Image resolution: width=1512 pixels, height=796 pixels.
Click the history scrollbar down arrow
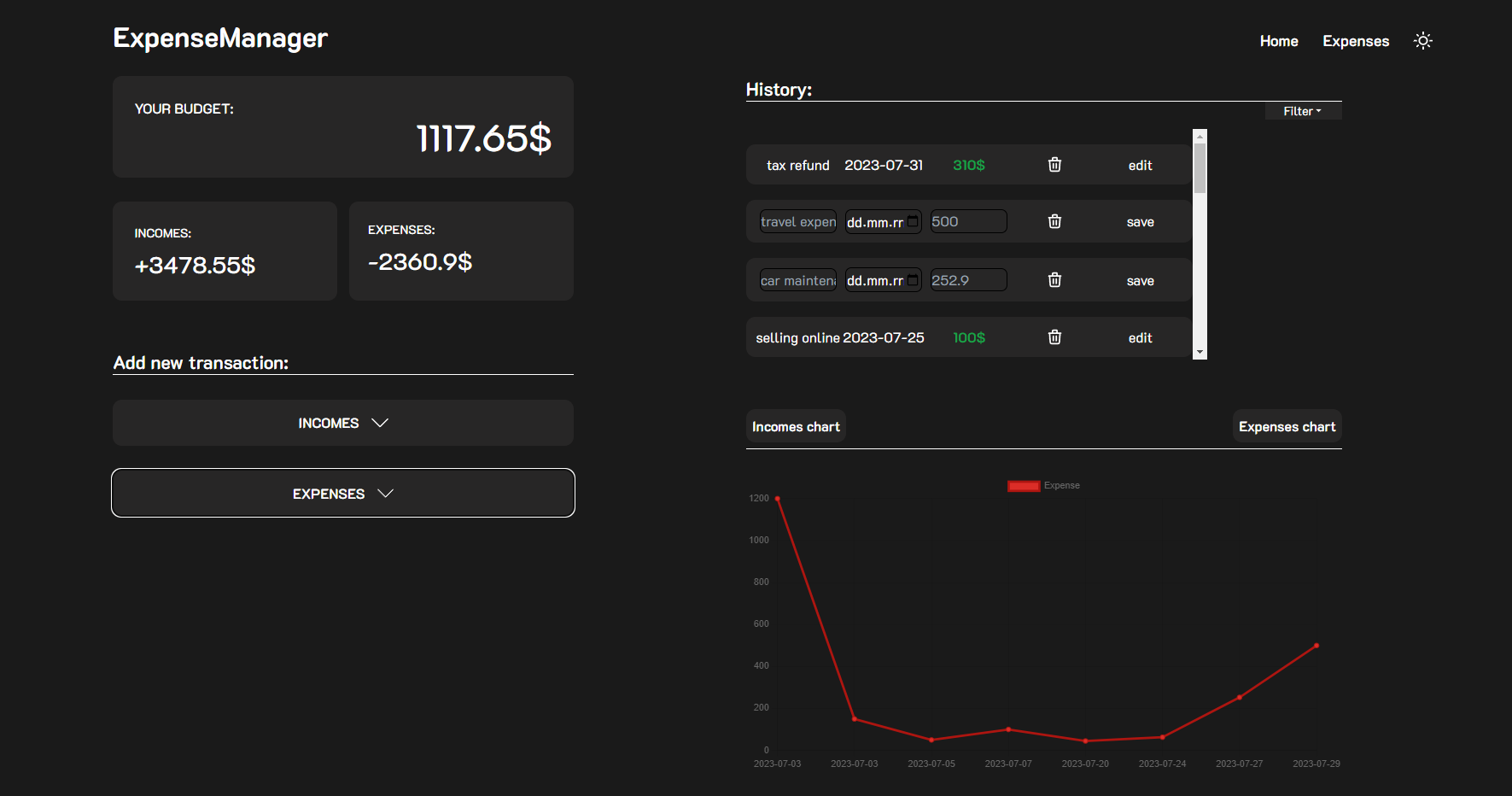coord(1200,353)
